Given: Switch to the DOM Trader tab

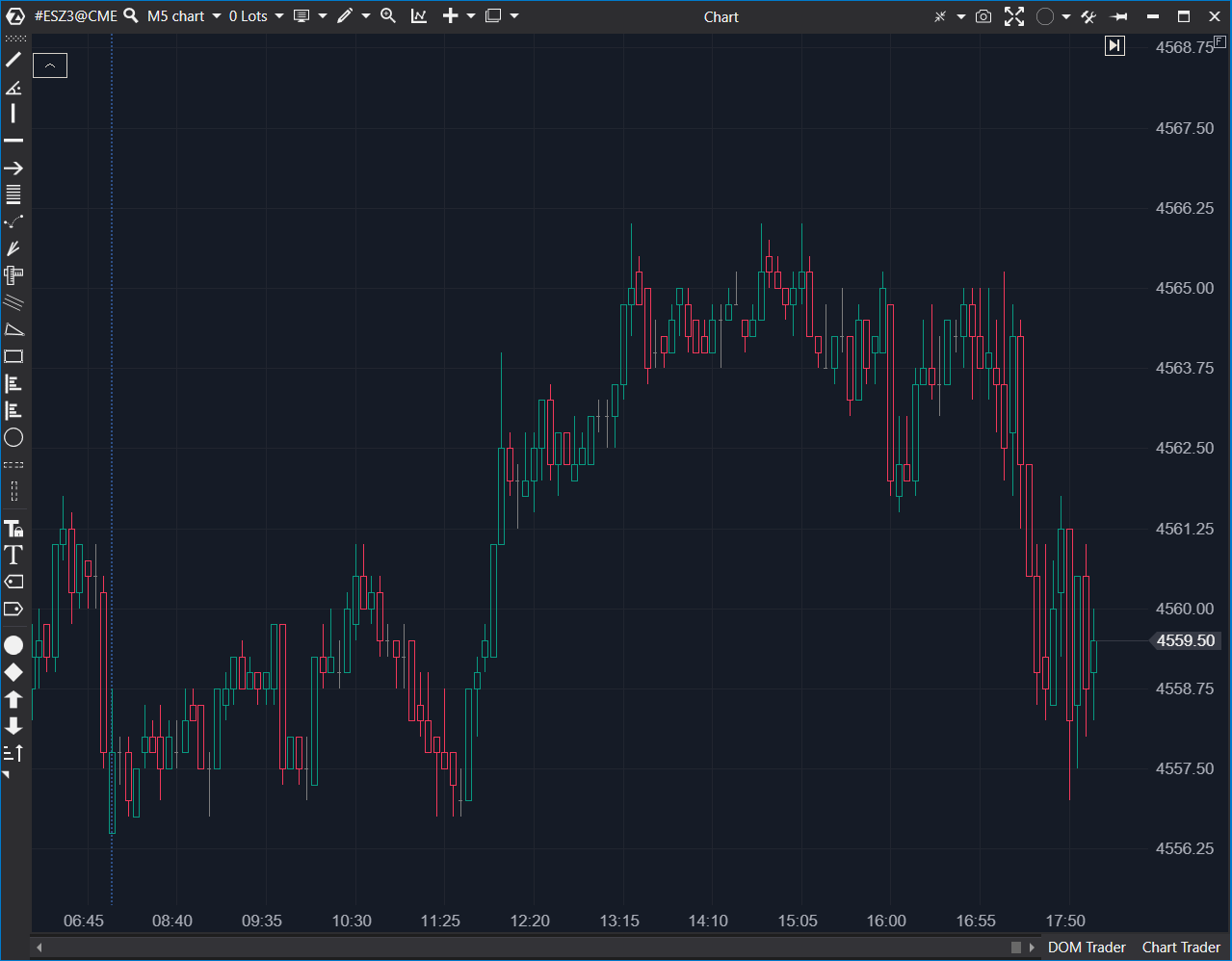Looking at the screenshot, I should coord(1087,948).
